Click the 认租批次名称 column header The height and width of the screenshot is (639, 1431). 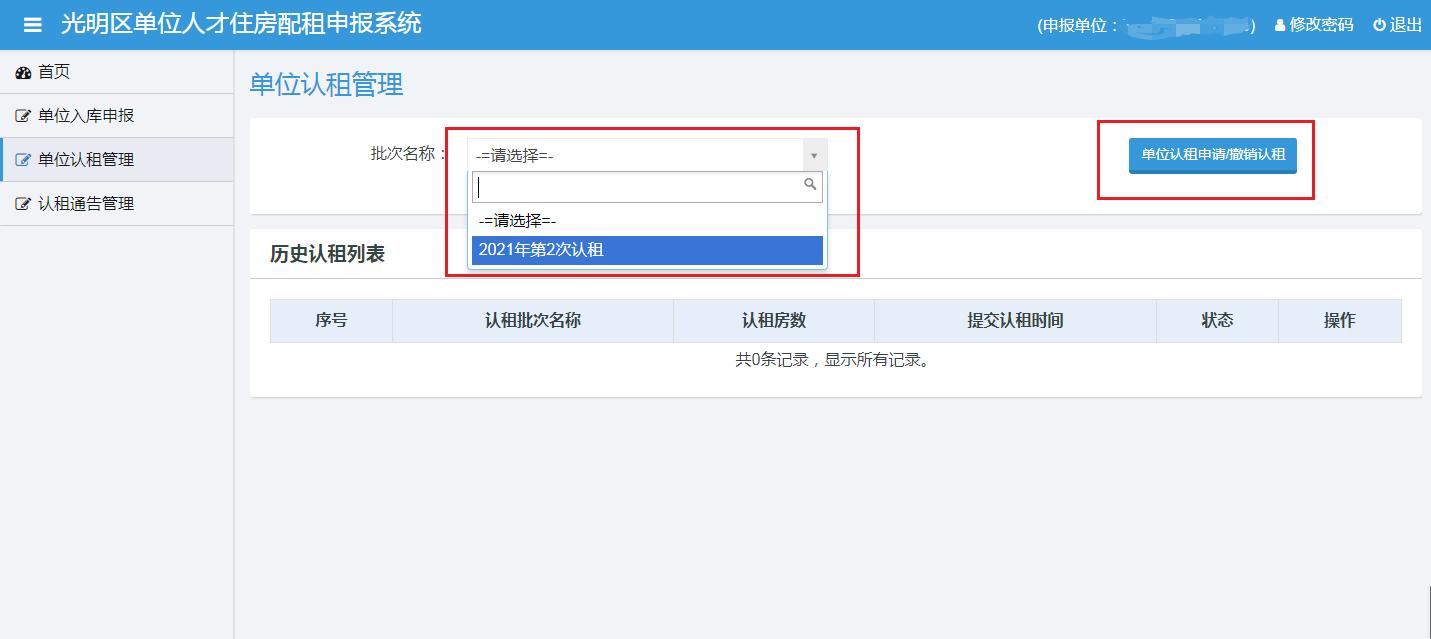pos(532,320)
